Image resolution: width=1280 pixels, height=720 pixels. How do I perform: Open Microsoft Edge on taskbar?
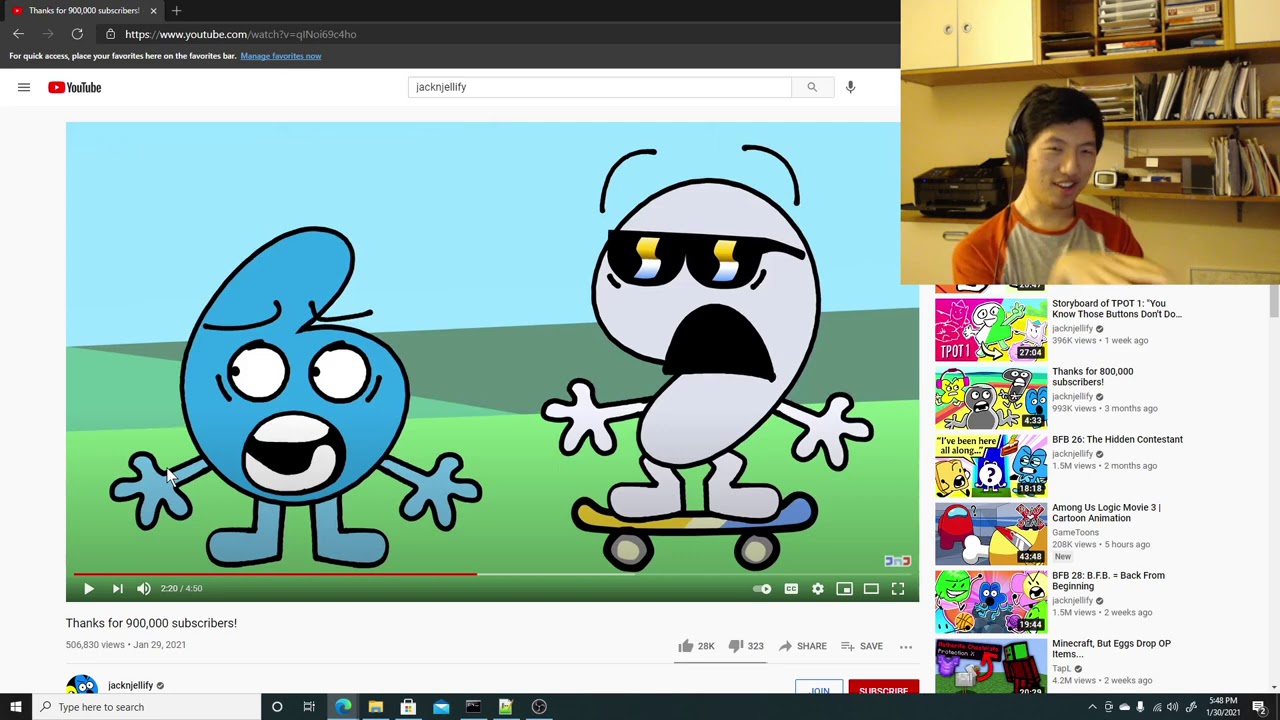(343, 707)
